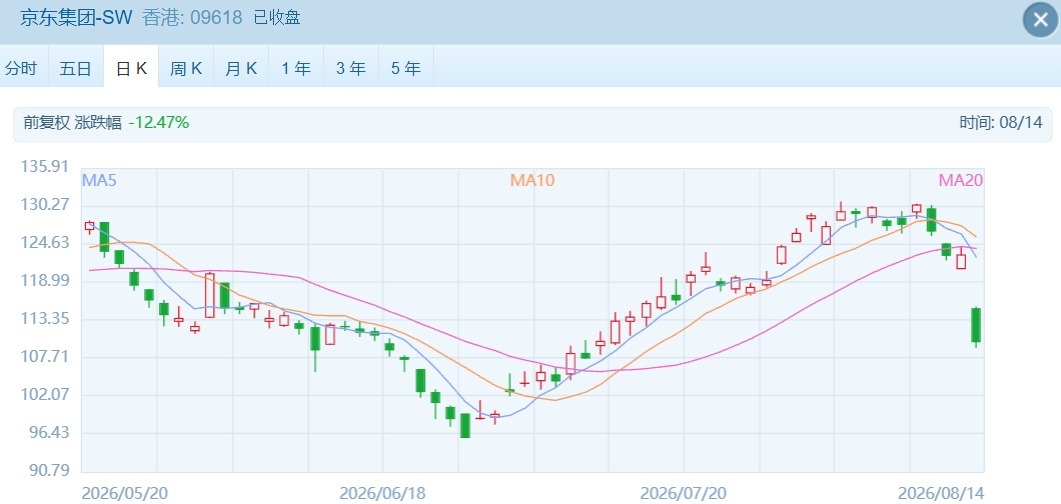Open the 月K chart tab

tap(242, 68)
